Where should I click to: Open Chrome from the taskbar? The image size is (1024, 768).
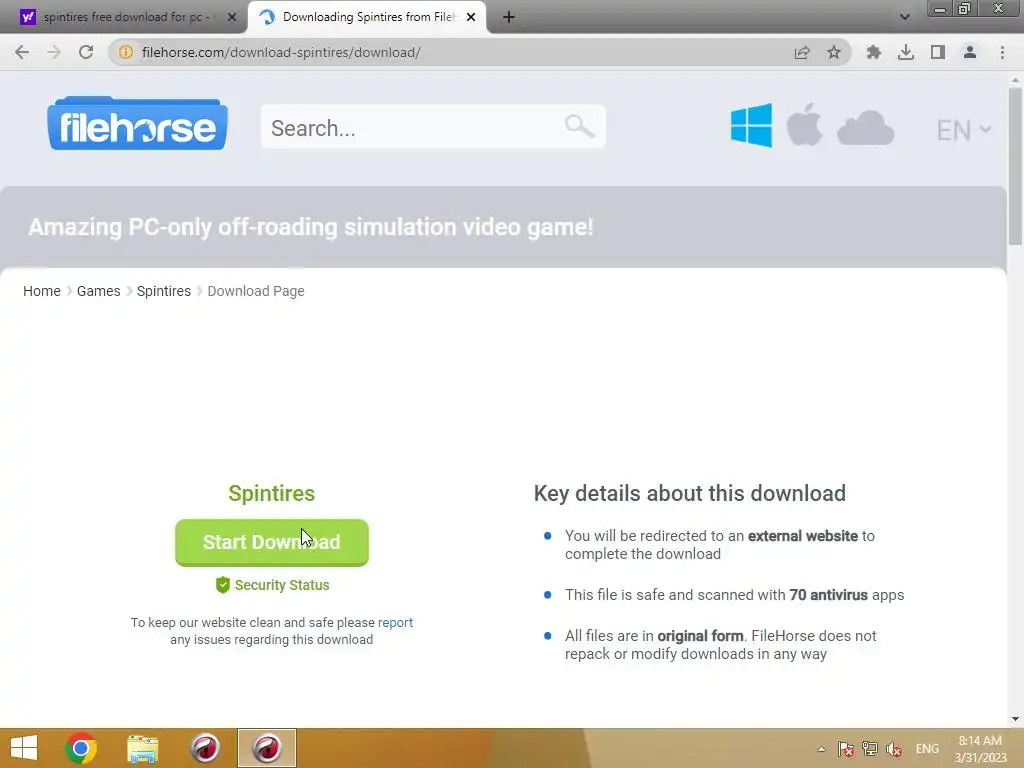(81, 748)
